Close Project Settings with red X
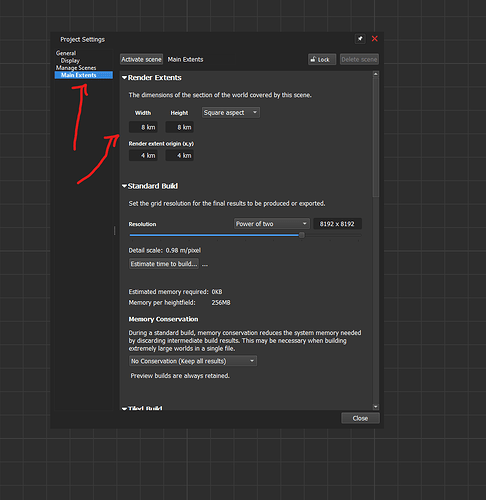The width and height of the screenshot is (486, 500). click(375, 39)
